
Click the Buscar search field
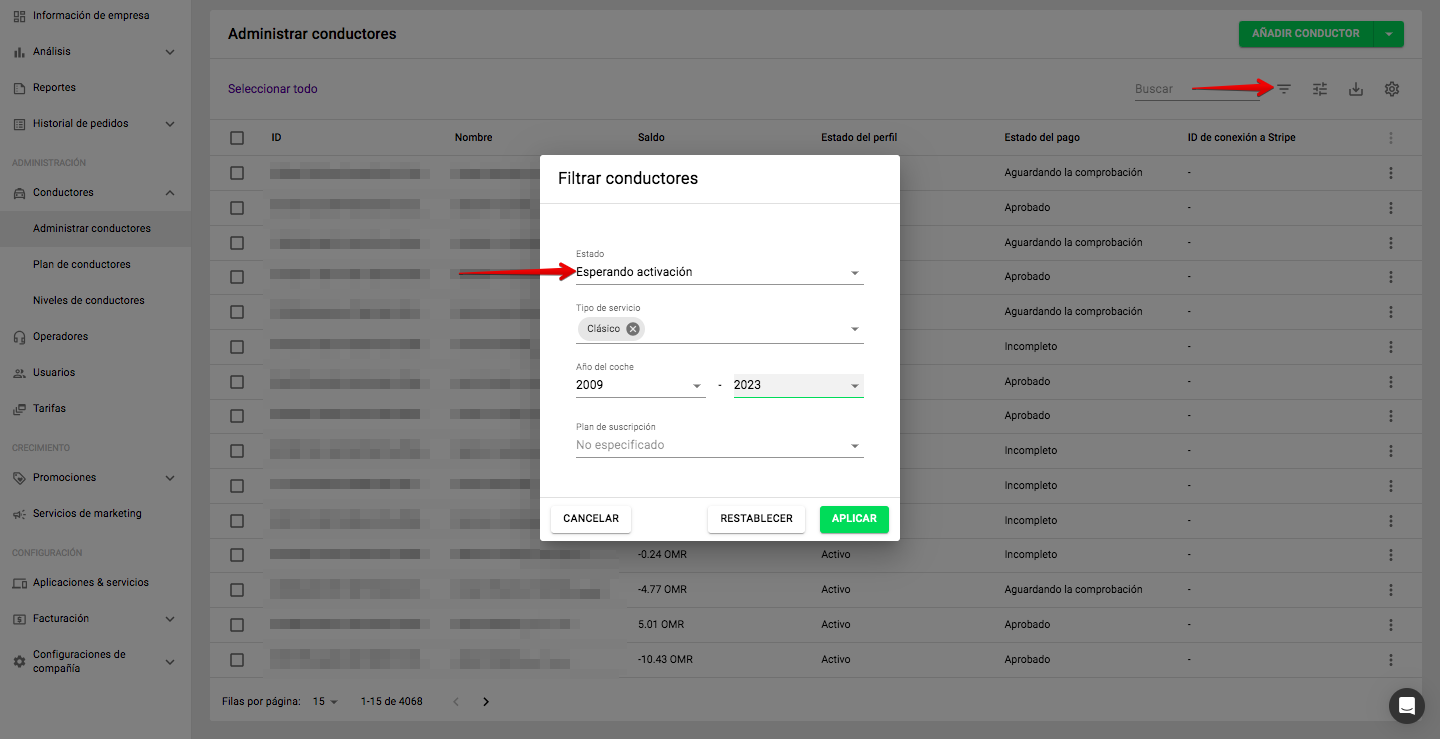pos(1195,89)
